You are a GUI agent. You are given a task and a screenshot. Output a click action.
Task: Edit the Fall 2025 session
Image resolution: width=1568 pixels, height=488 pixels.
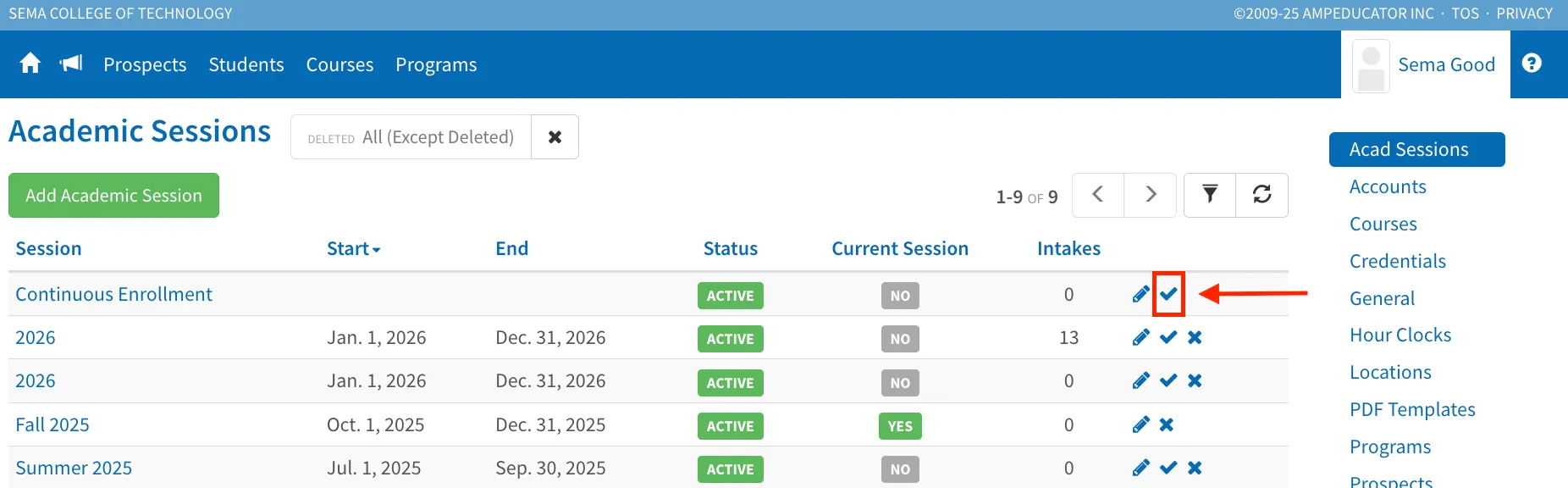[1141, 424]
